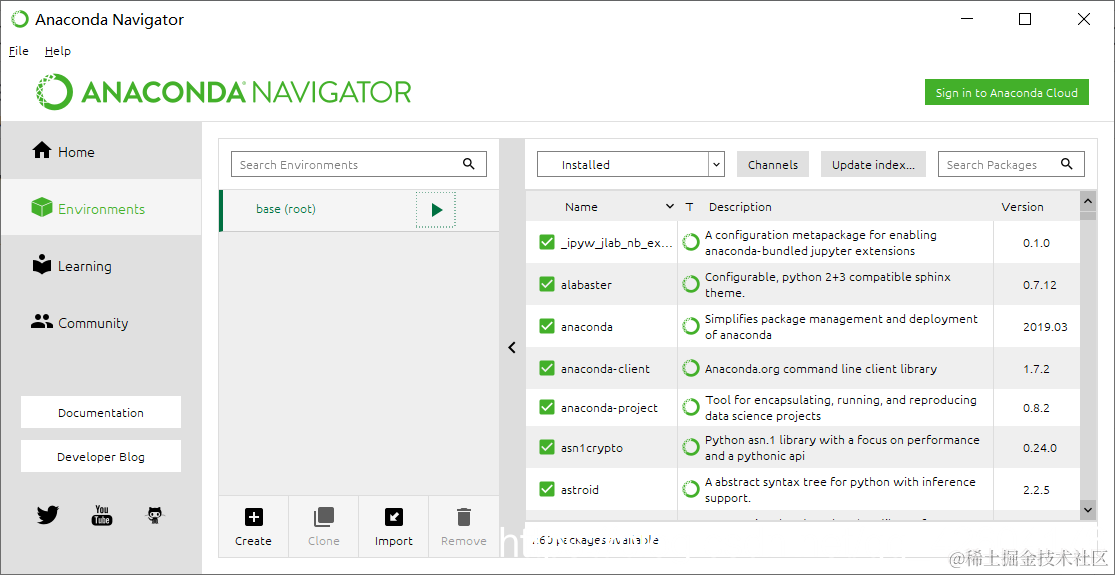Image resolution: width=1115 pixels, height=575 pixels.
Task: Click the Twitter bird icon
Action: point(48,515)
